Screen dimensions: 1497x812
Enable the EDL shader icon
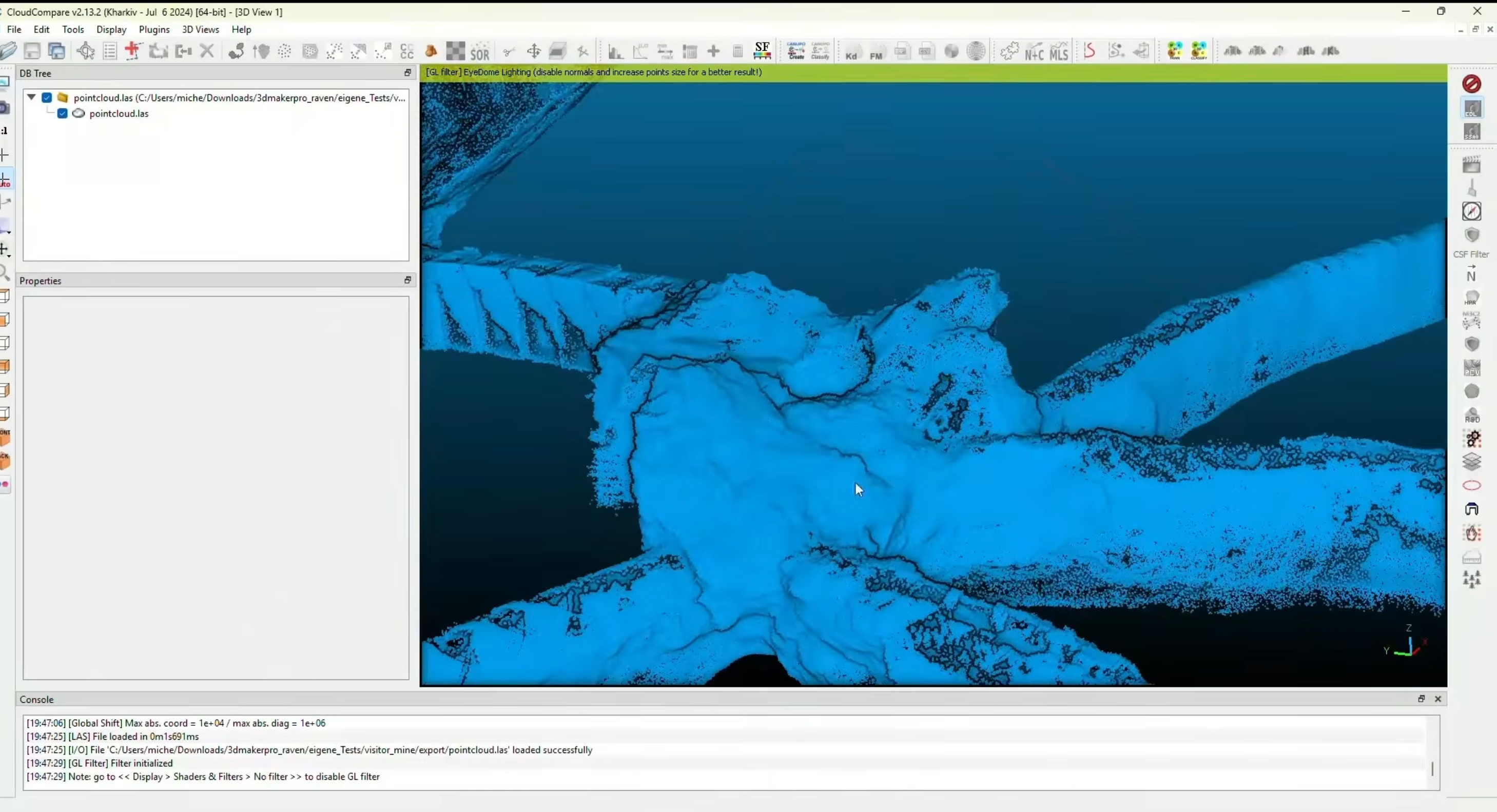1472,108
